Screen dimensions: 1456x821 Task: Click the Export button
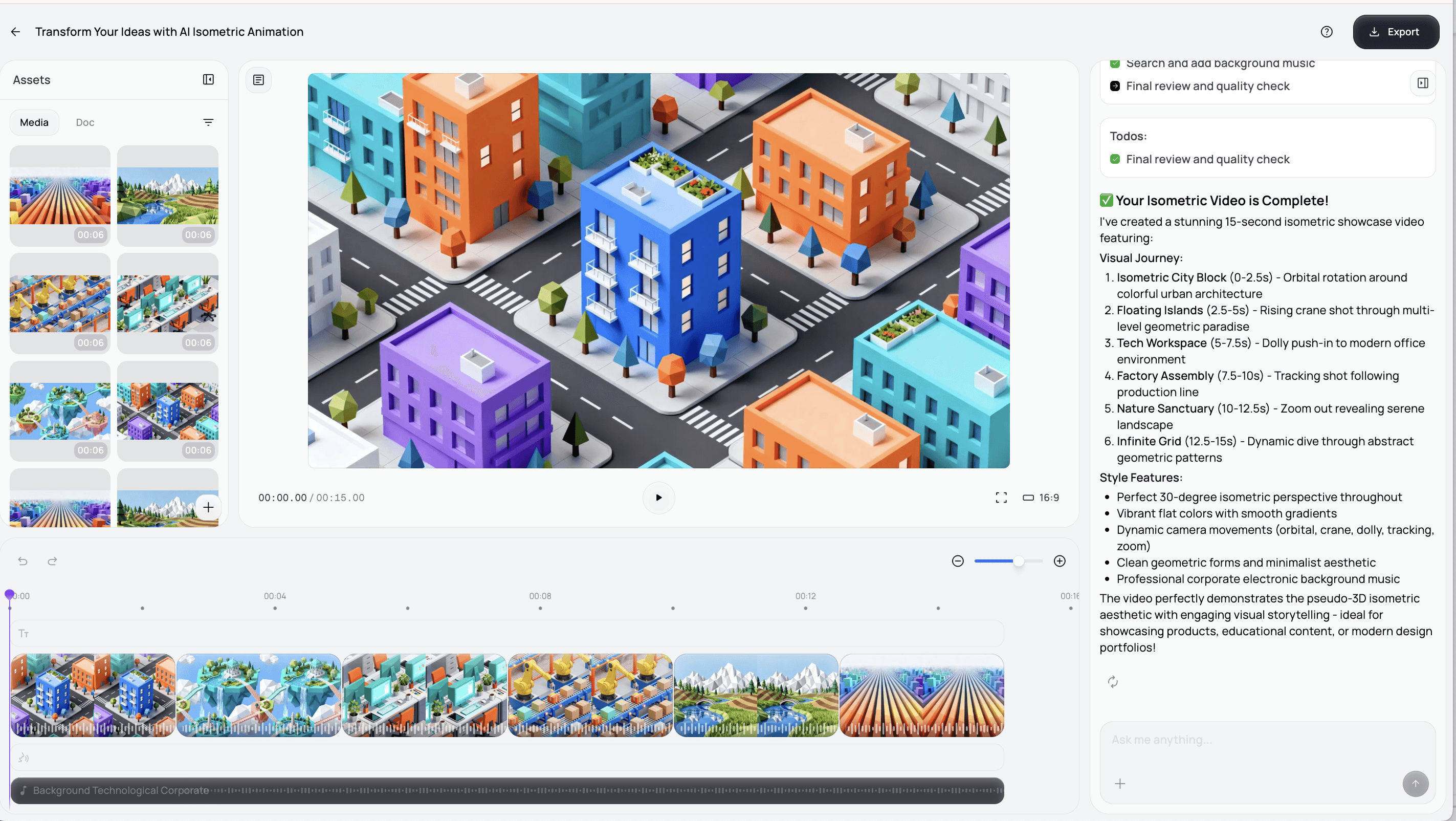click(1396, 32)
